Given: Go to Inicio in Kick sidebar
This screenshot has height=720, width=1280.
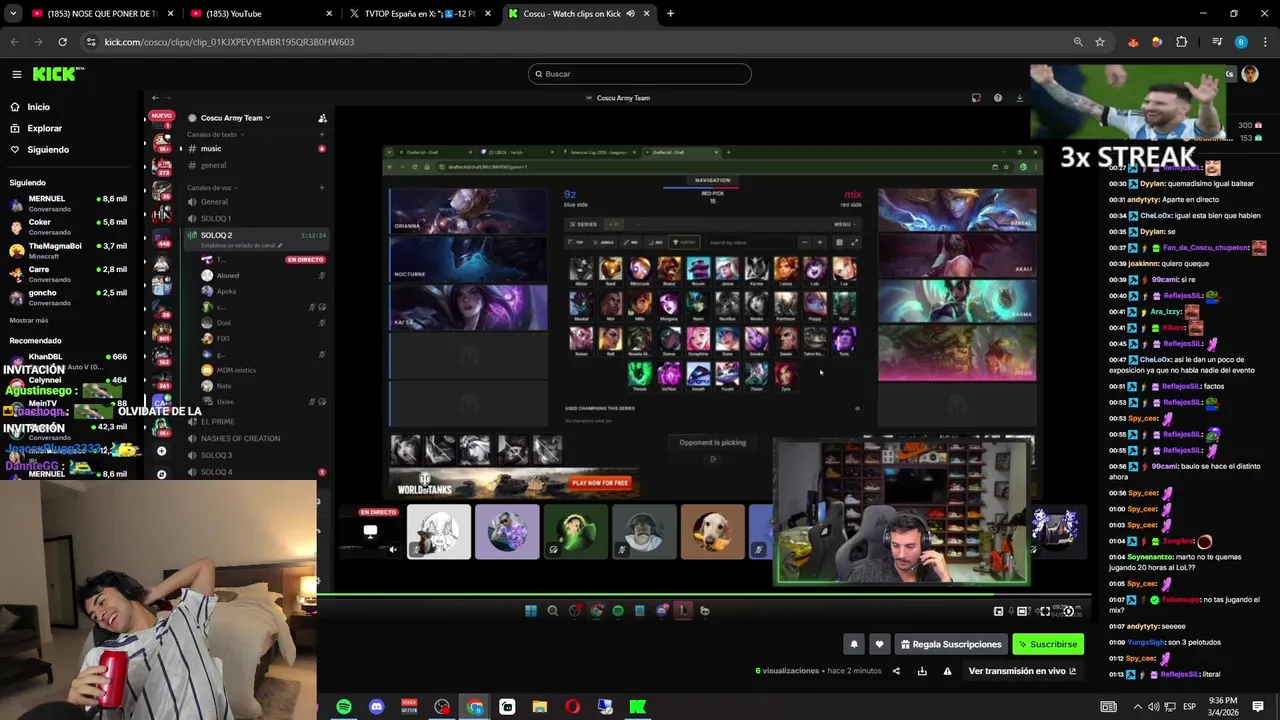Looking at the screenshot, I should (x=38, y=107).
